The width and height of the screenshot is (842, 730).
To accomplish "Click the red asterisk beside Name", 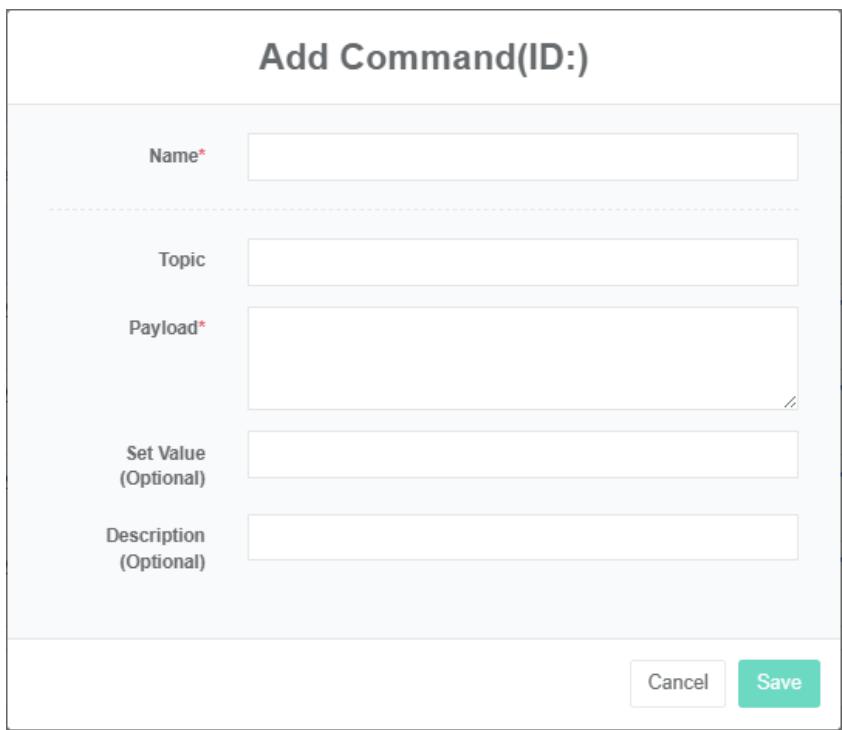I will pos(202,155).
